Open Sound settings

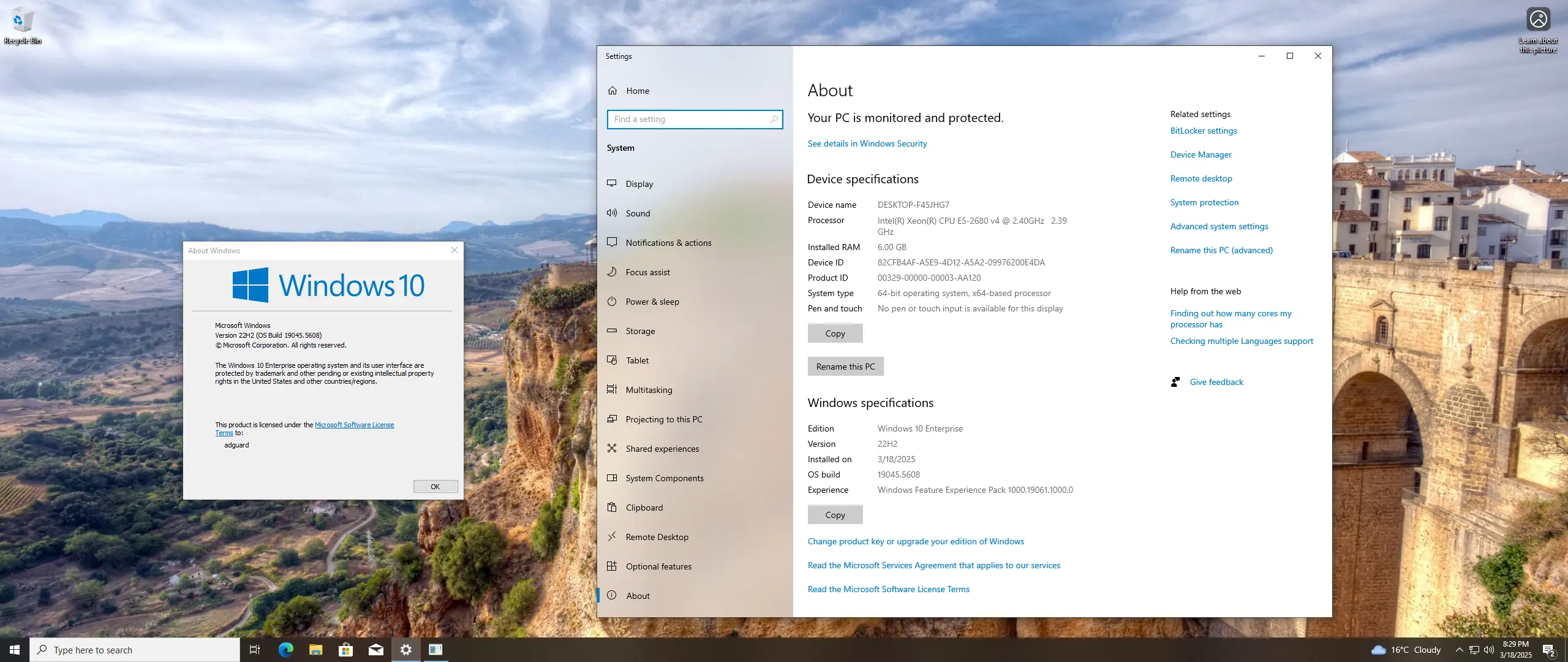(x=638, y=213)
